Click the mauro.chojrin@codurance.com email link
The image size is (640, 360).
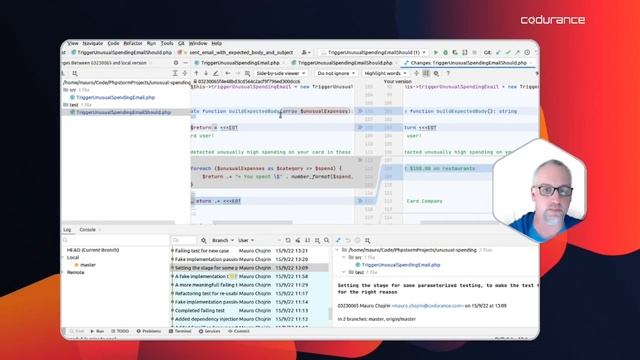428,306
